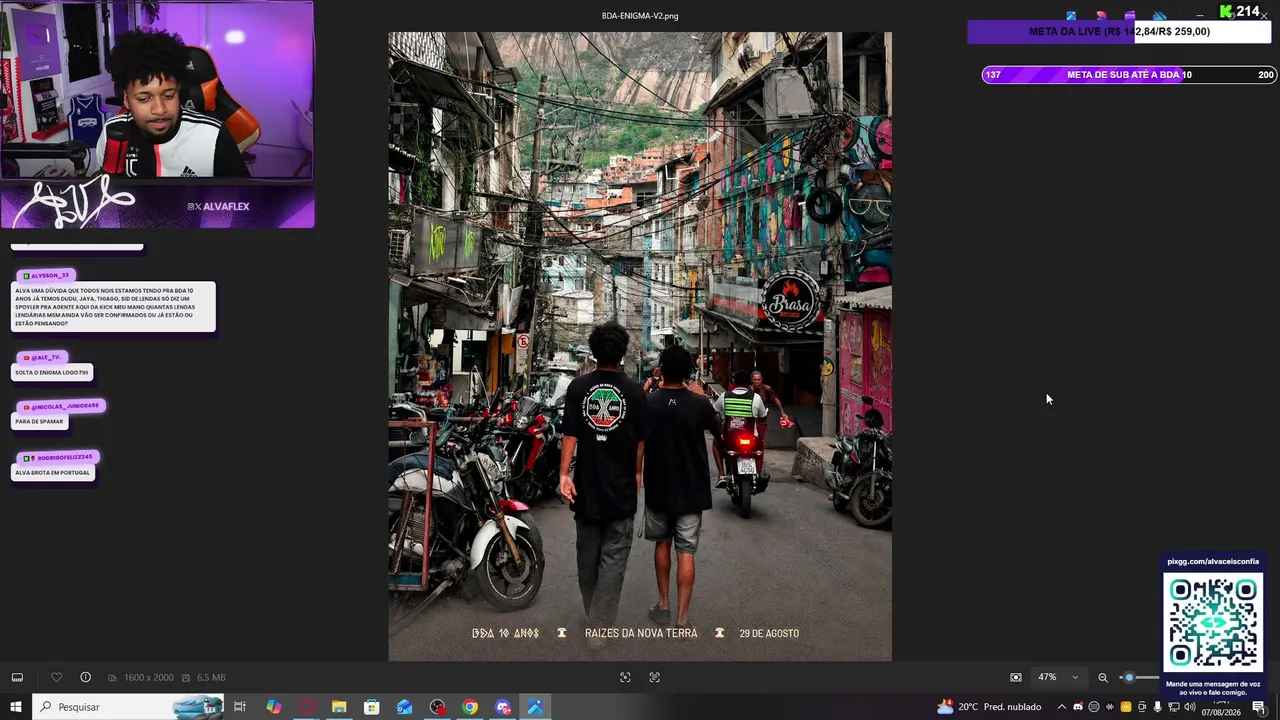Image resolution: width=1280 pixels, height=720 pixels.
Task: Open the Photos edit image icon
Action: [x=1071, y=16]
